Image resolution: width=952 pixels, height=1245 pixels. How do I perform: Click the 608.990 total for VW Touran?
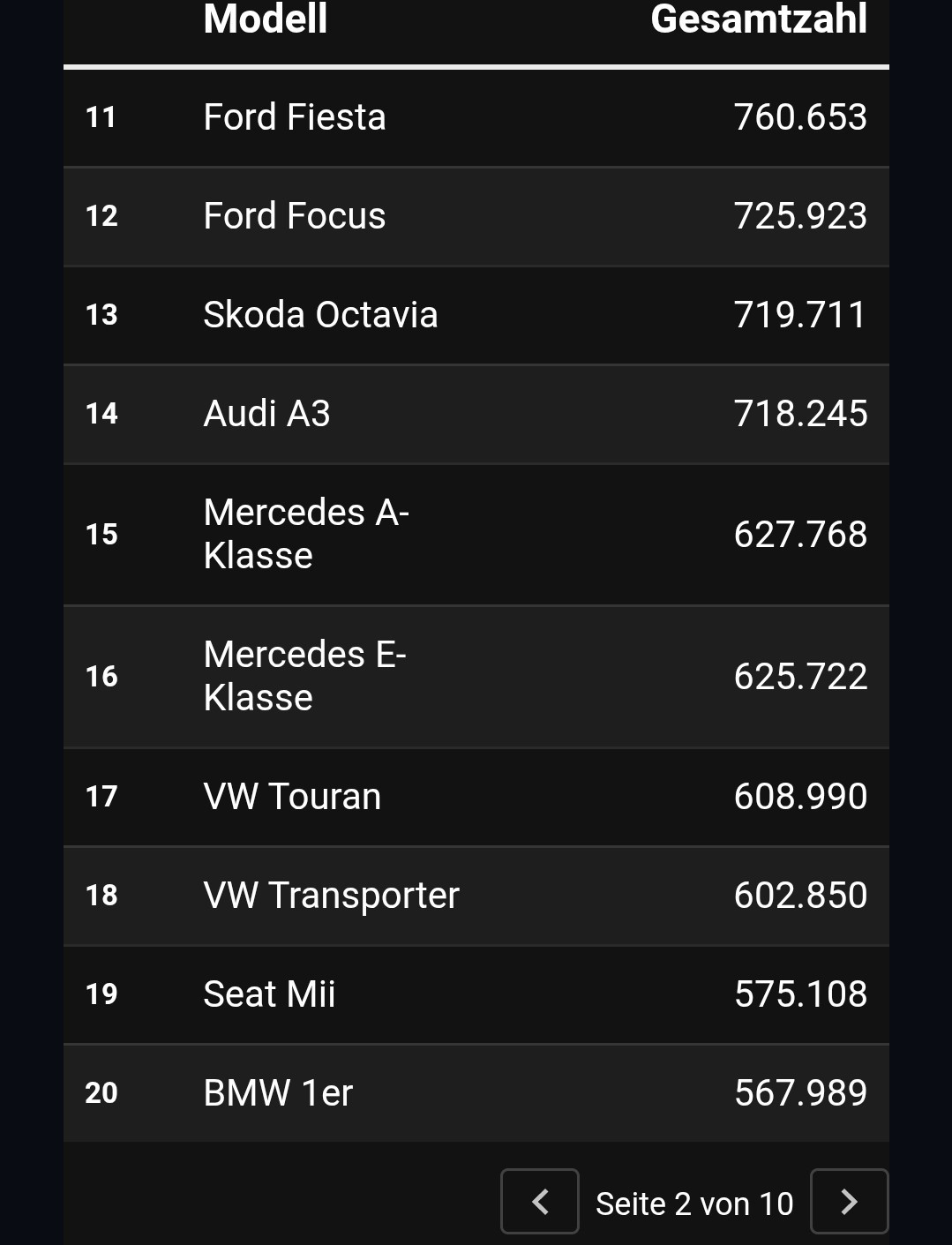click(x=800, y=797)
